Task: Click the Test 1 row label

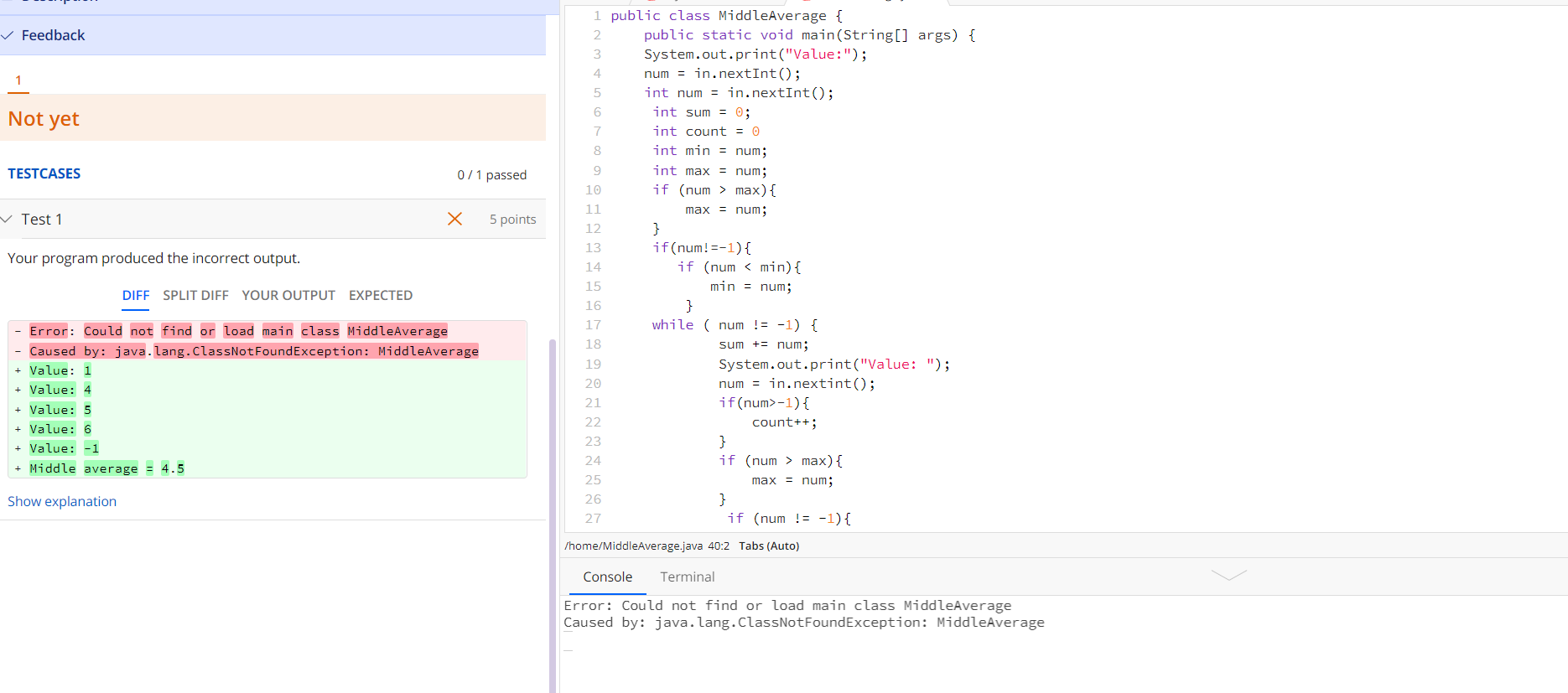Action: [42, 219]
